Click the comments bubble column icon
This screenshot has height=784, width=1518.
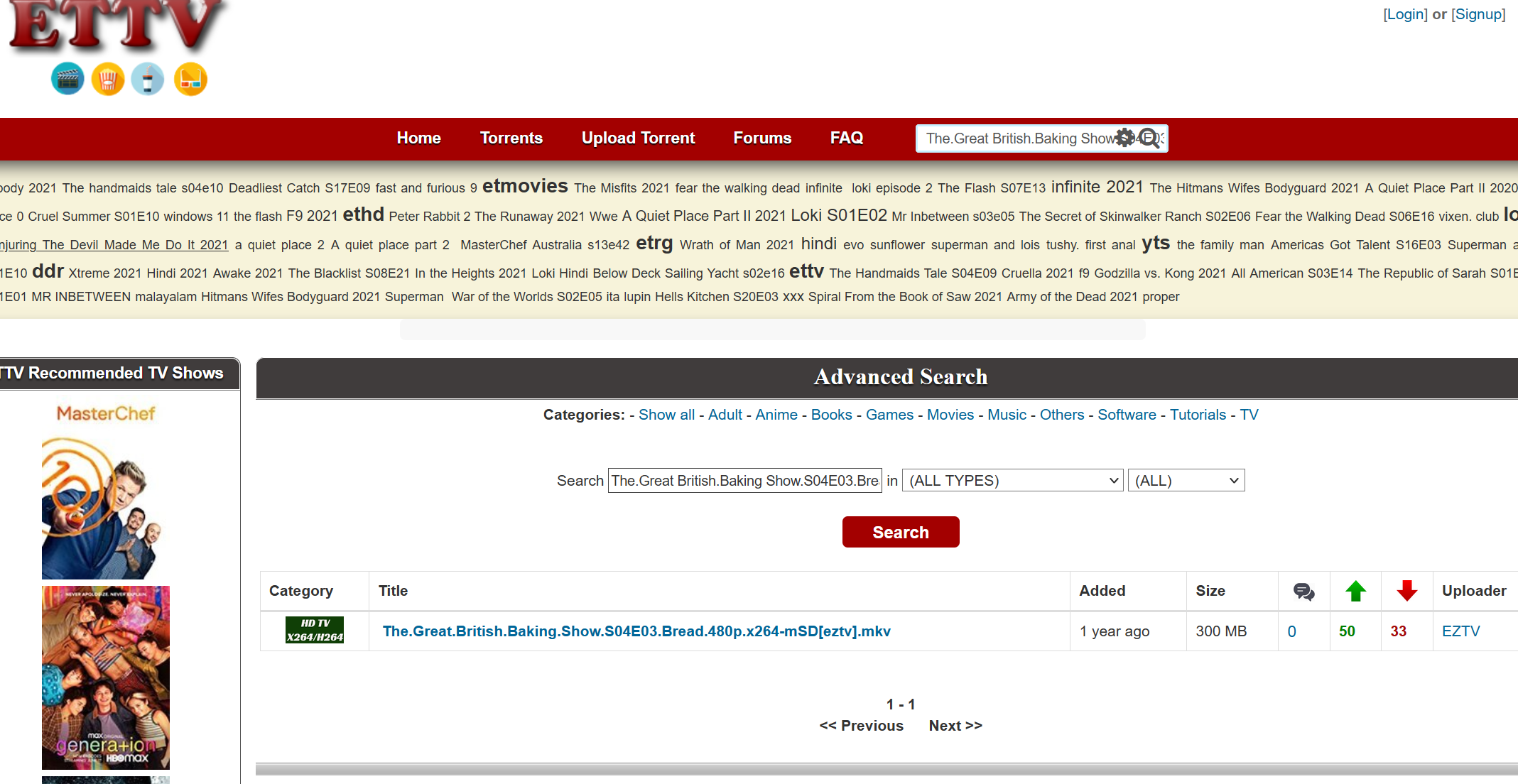tap(1303, 591)
